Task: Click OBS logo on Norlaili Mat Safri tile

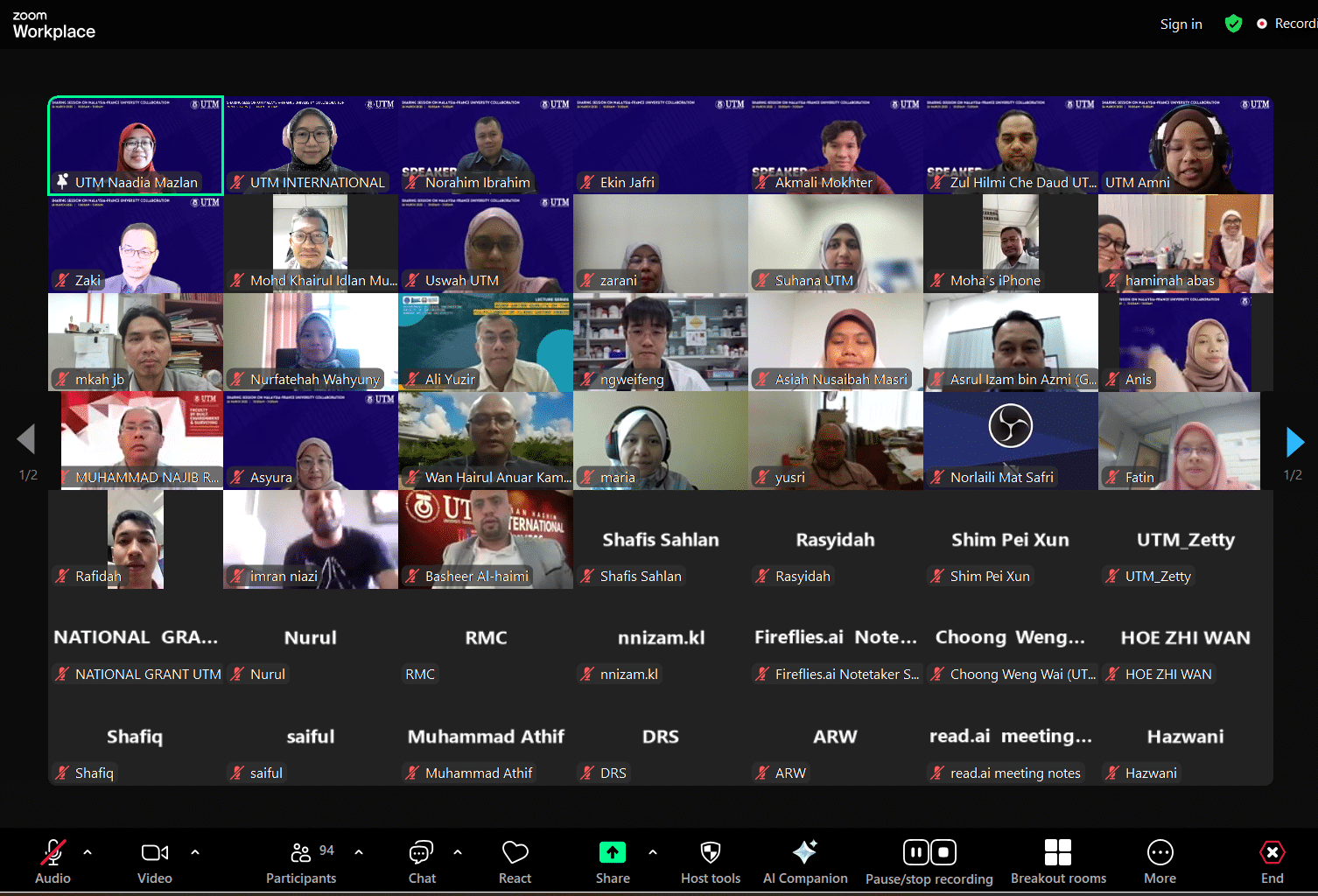Action: pos(1011,426)
